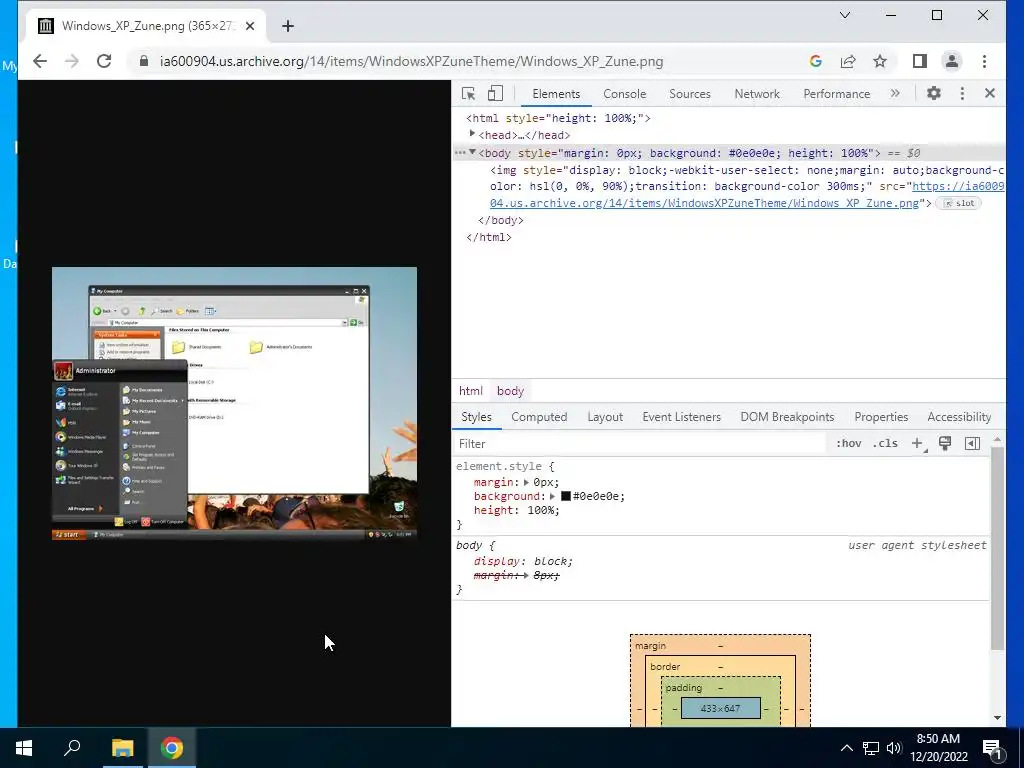Toggle rendering emulations paintbrush icon

[x=944, y=443]
